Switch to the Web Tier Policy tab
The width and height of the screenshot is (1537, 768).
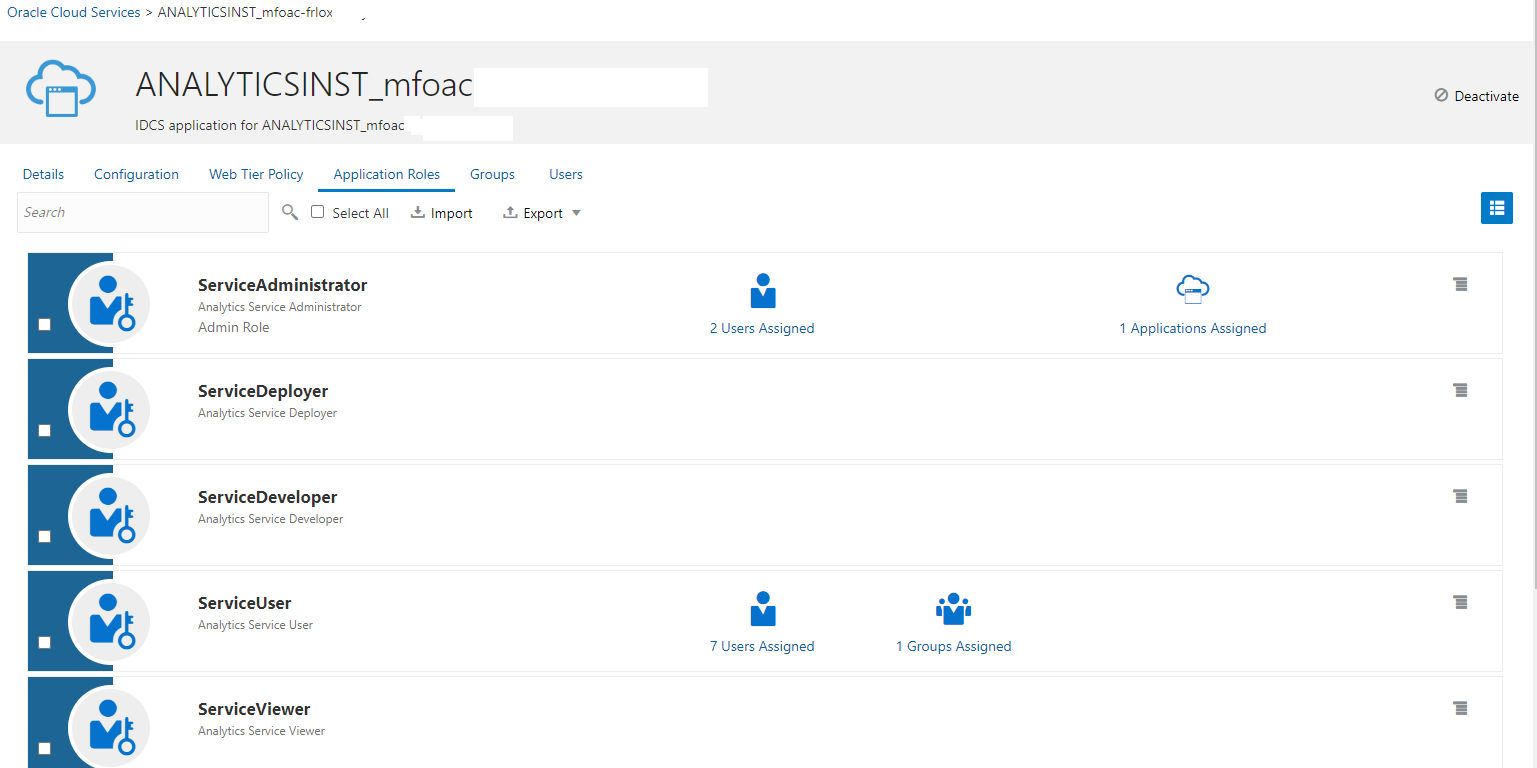[x=256, y=174]
